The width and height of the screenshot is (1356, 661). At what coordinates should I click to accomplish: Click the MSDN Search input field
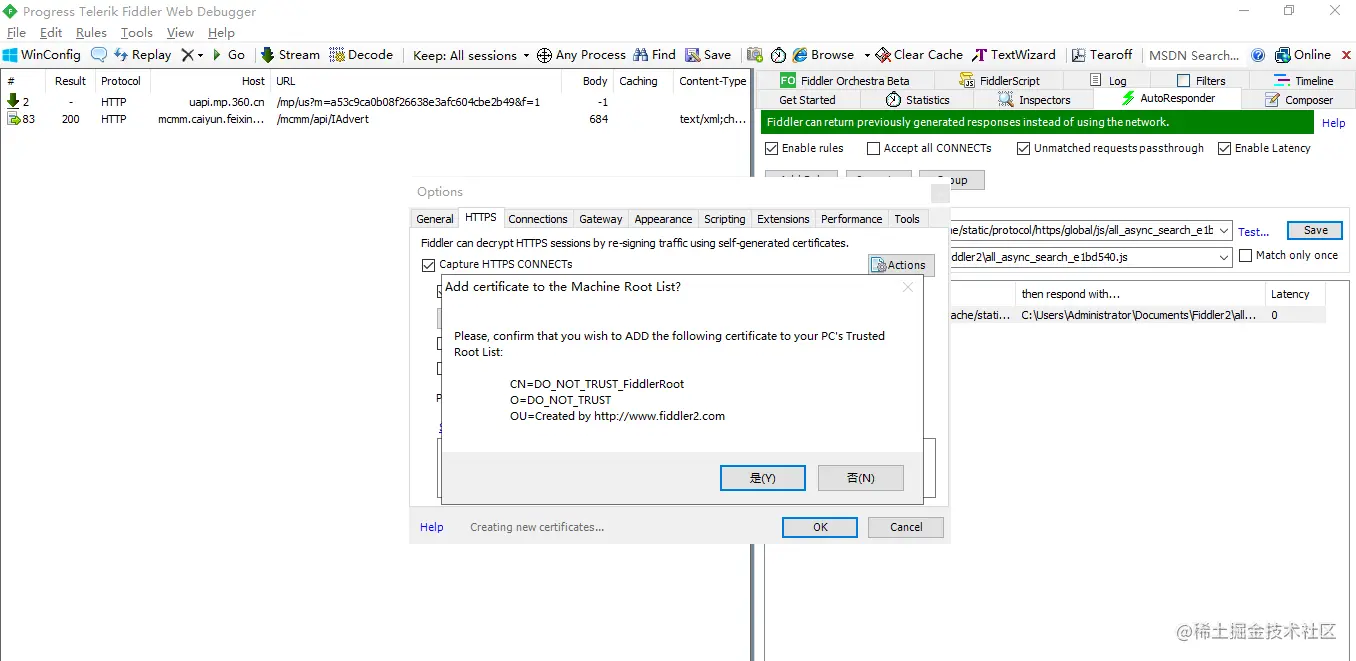[x=1194, y=55]
